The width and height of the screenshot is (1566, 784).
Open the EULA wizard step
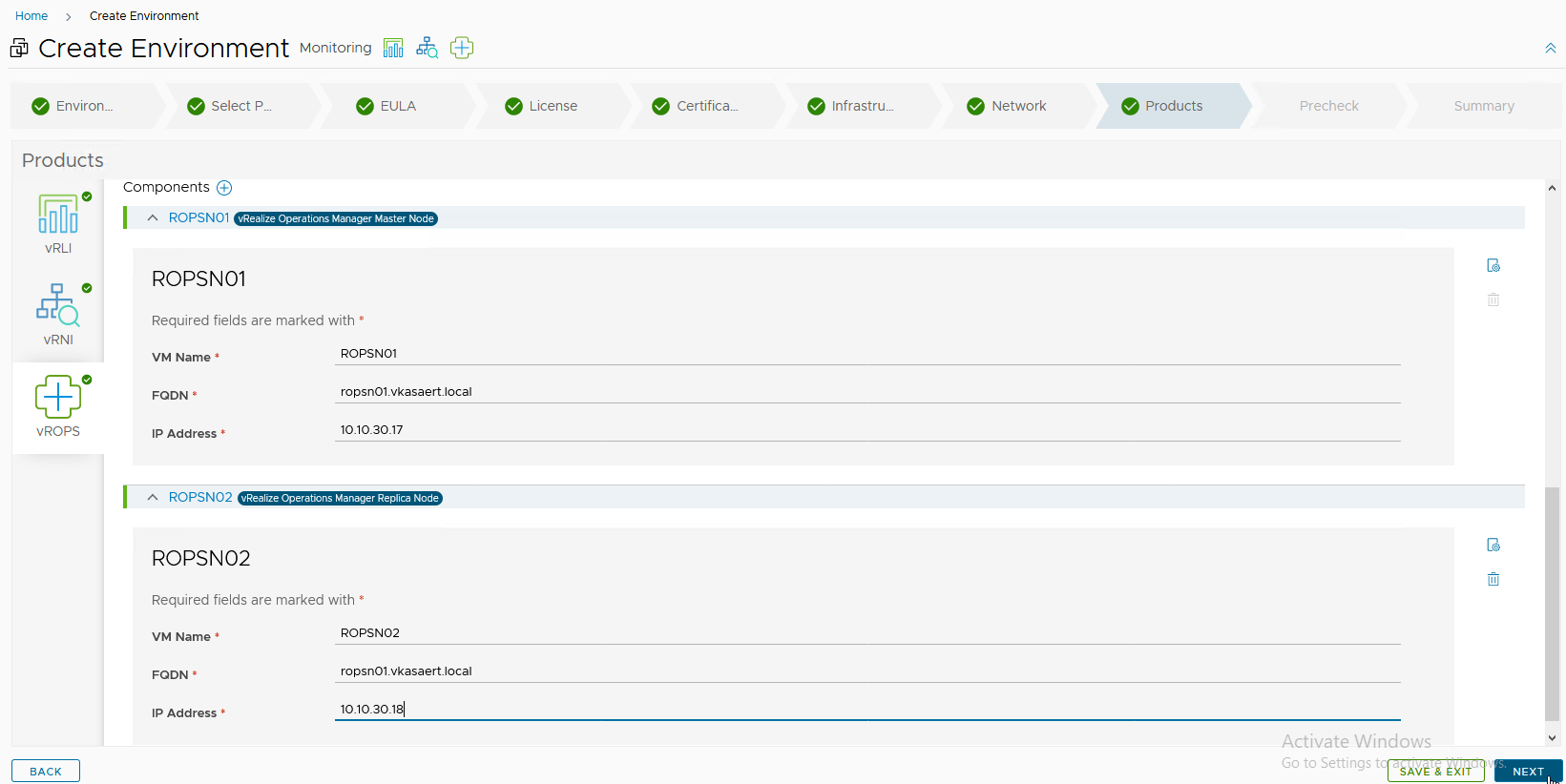(397, 106)
